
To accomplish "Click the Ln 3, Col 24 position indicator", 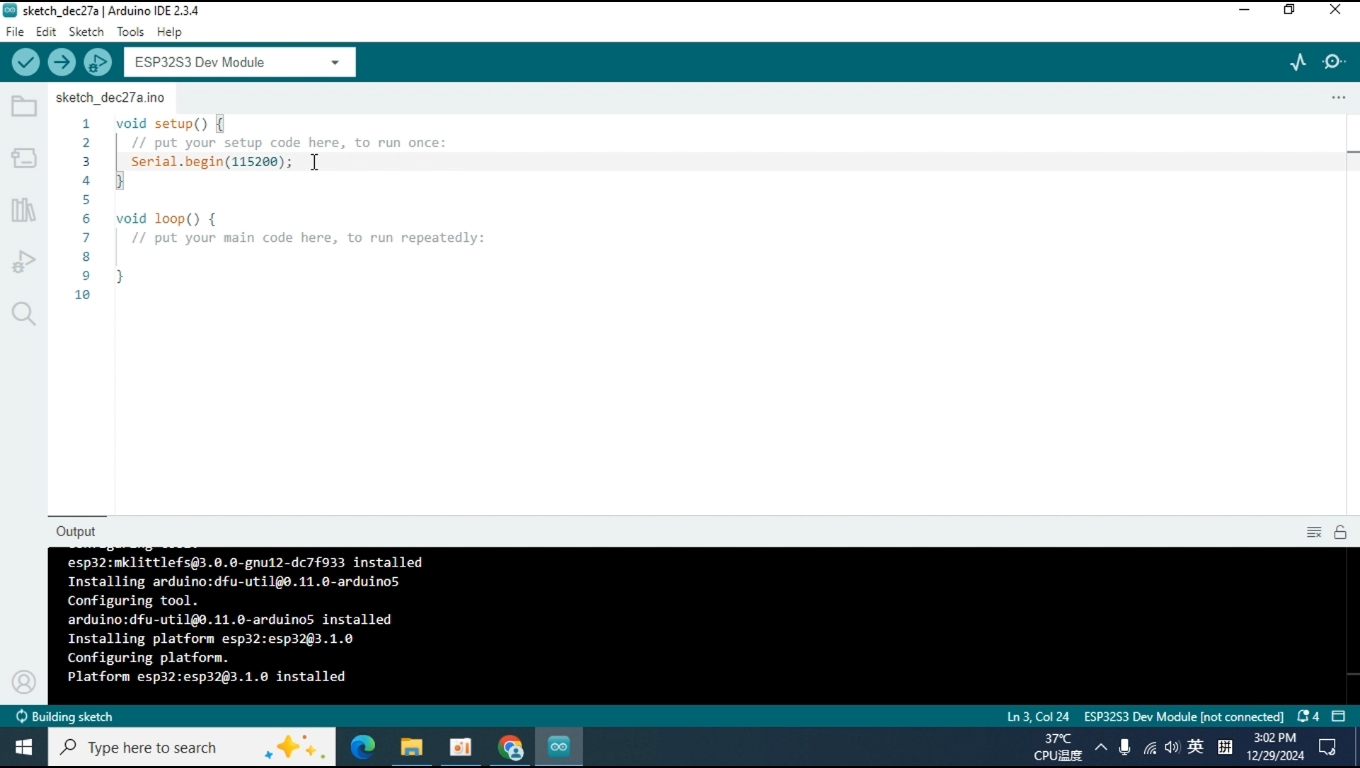I will pos(1038,716).
